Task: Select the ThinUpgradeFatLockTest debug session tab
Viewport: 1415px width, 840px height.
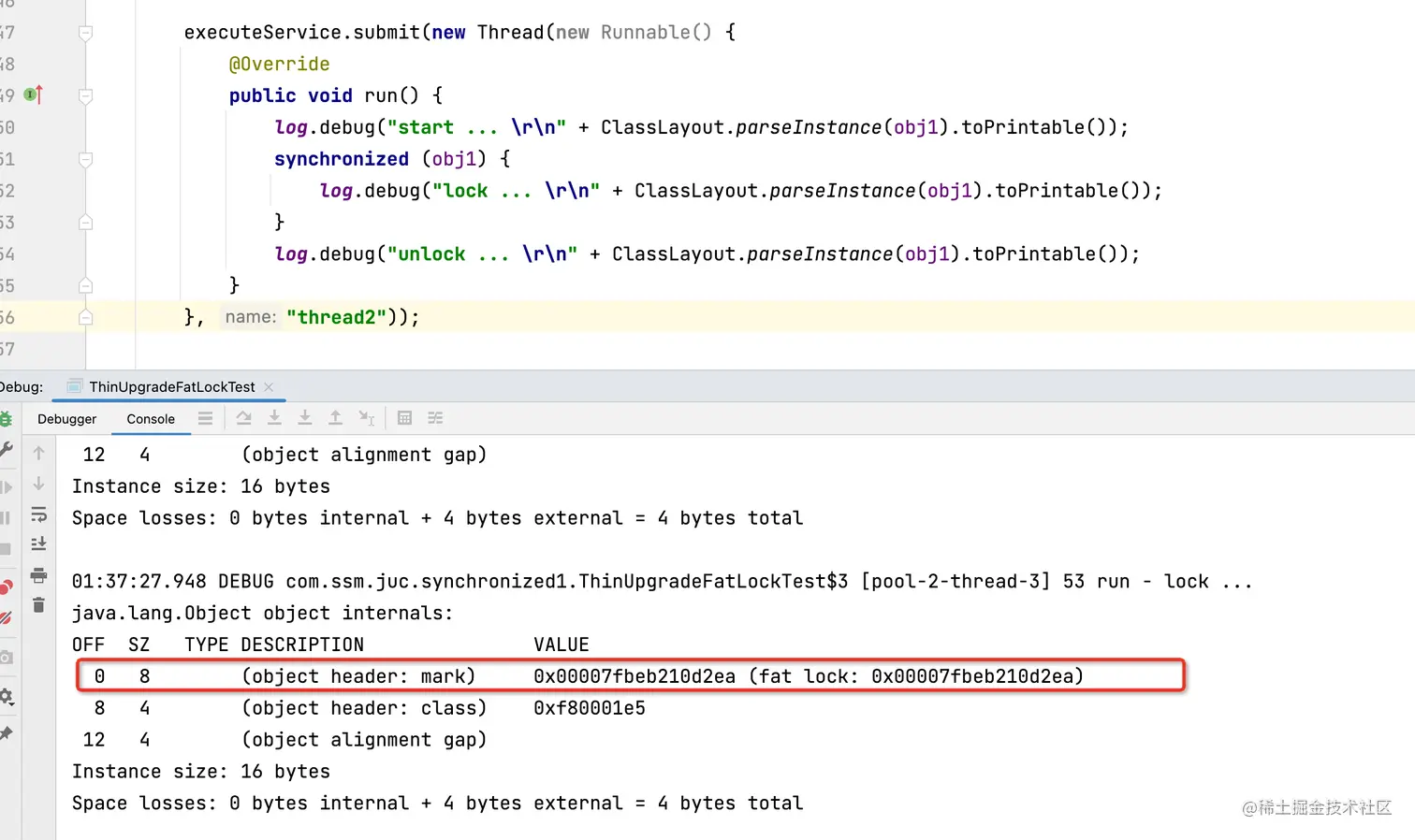Action: 171,386
